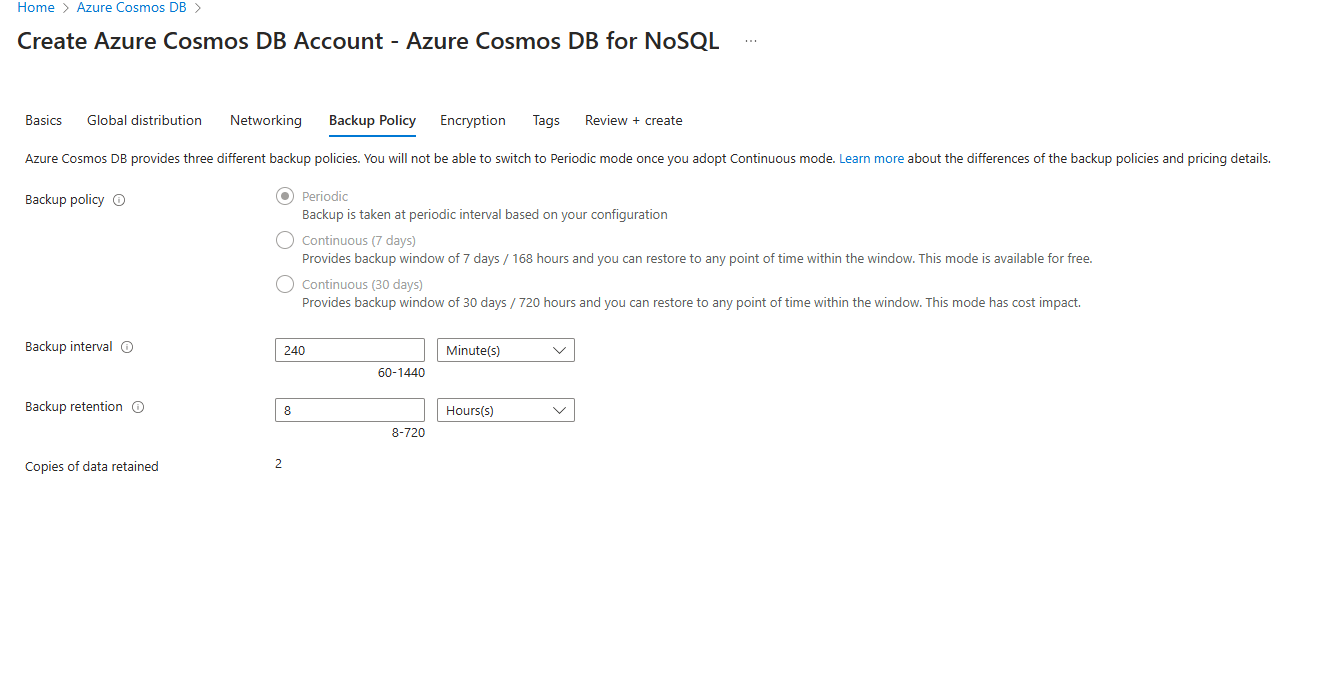Click the copies of data retained value 2

point(278,464)
